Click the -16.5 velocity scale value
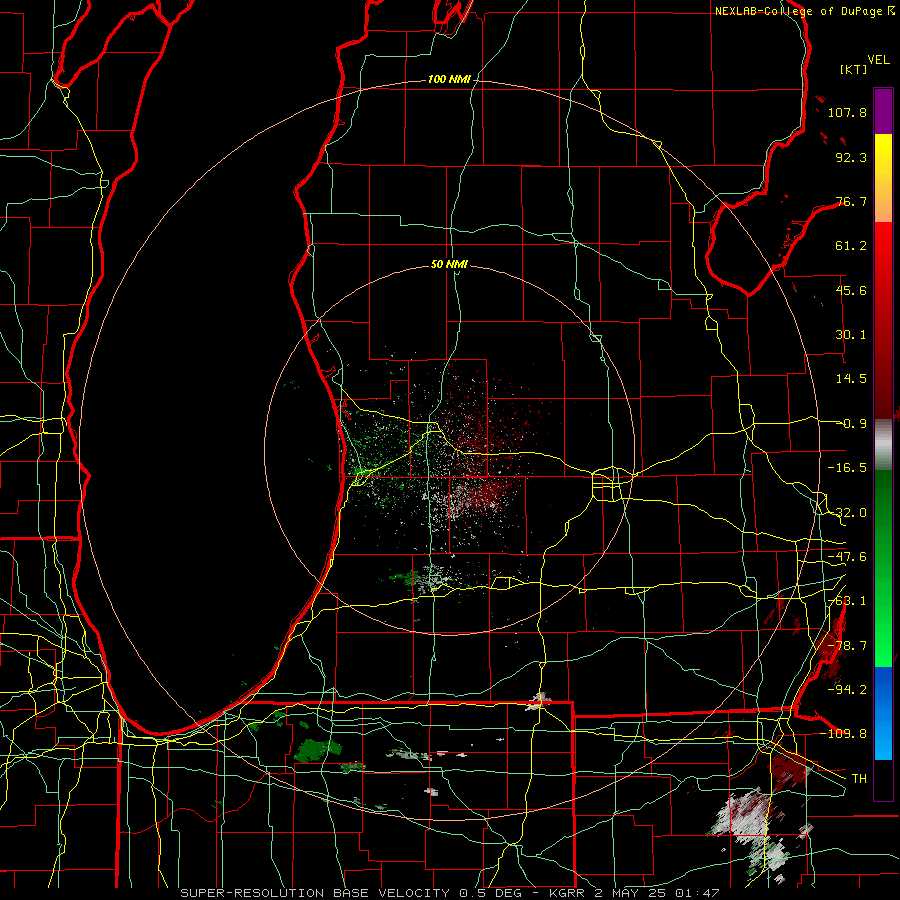This screenshot has width=900, height=900. (847, 468)
